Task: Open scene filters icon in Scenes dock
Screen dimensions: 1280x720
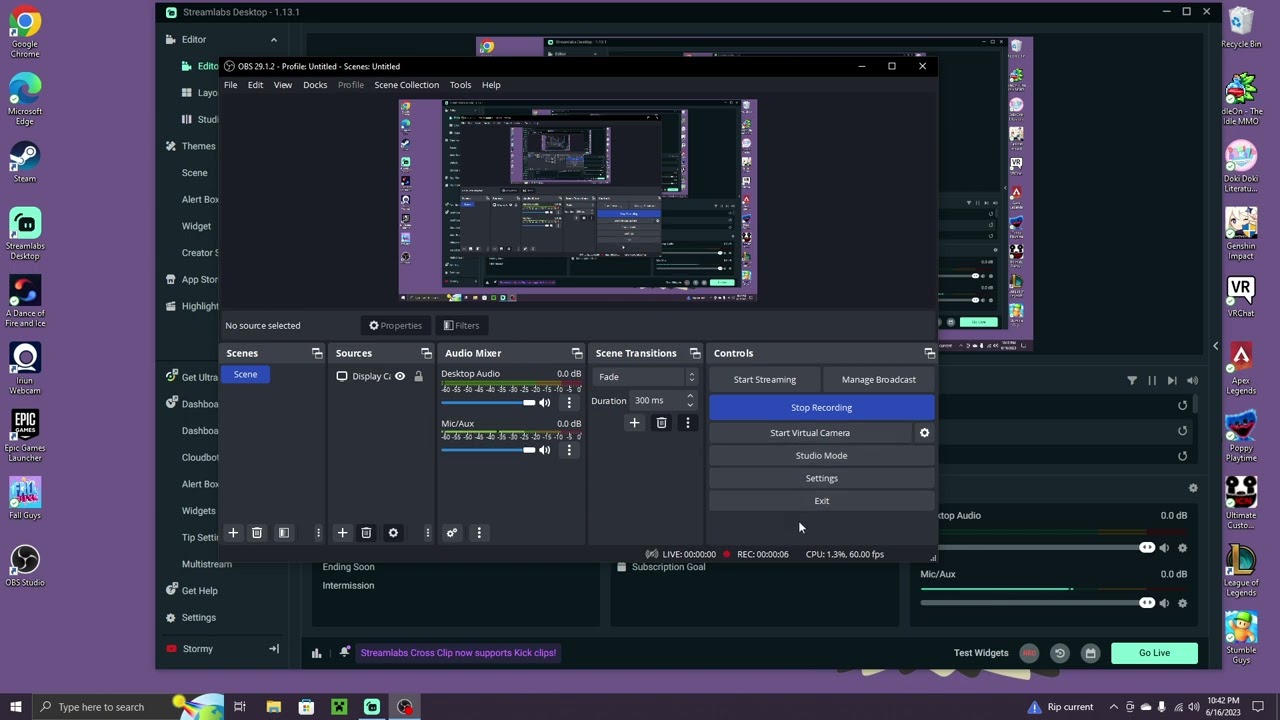Action: [x=284, y=533]
